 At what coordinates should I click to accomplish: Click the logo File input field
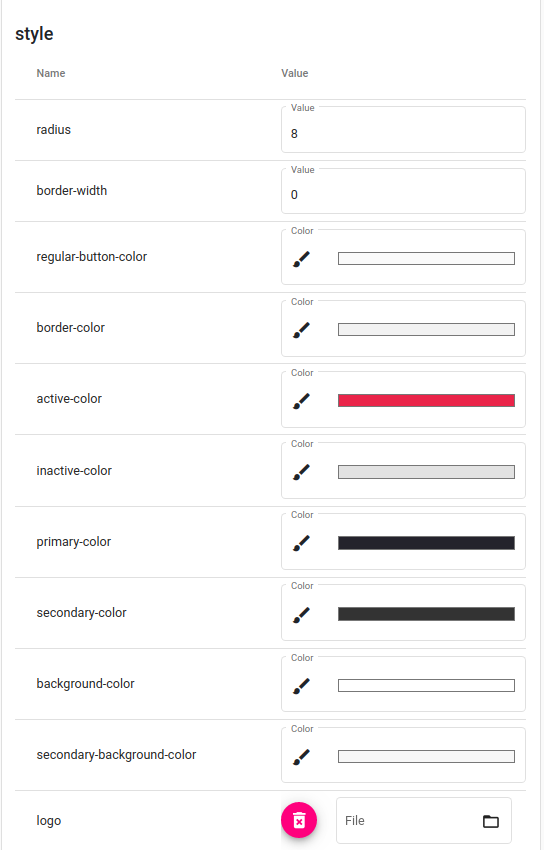(x=424, y=821)
